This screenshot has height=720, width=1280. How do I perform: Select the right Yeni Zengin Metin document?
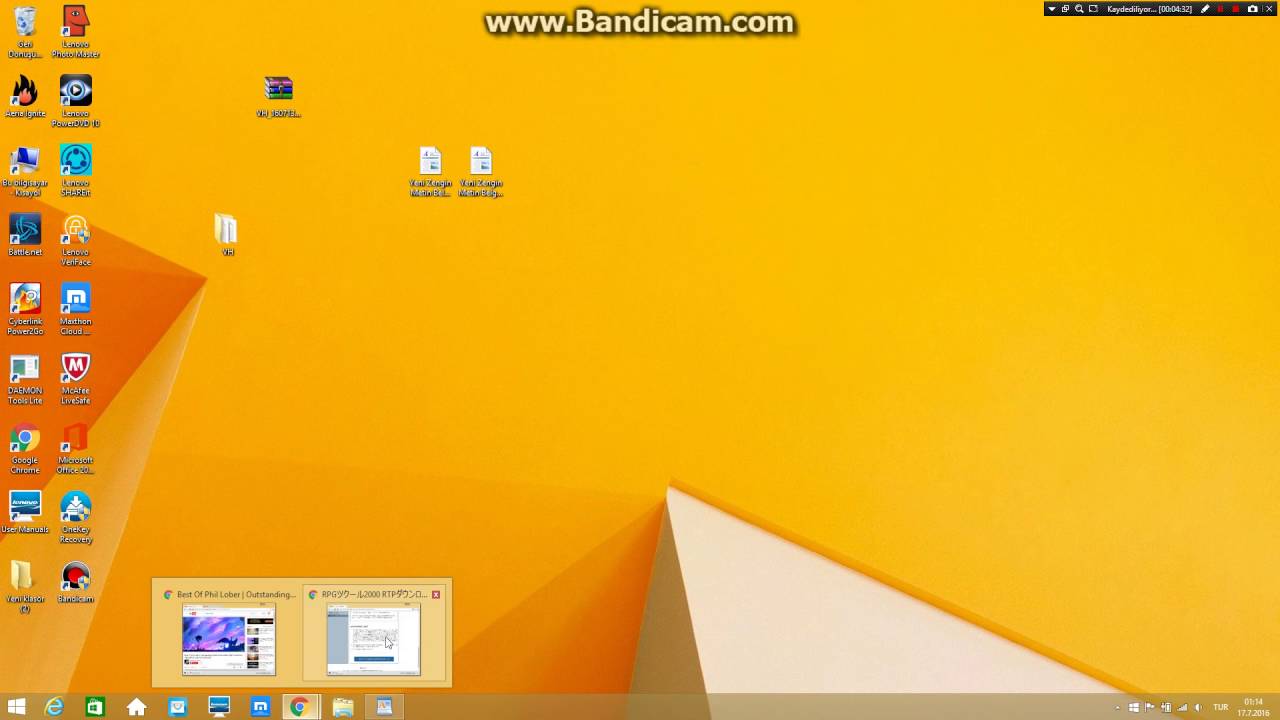481,171
